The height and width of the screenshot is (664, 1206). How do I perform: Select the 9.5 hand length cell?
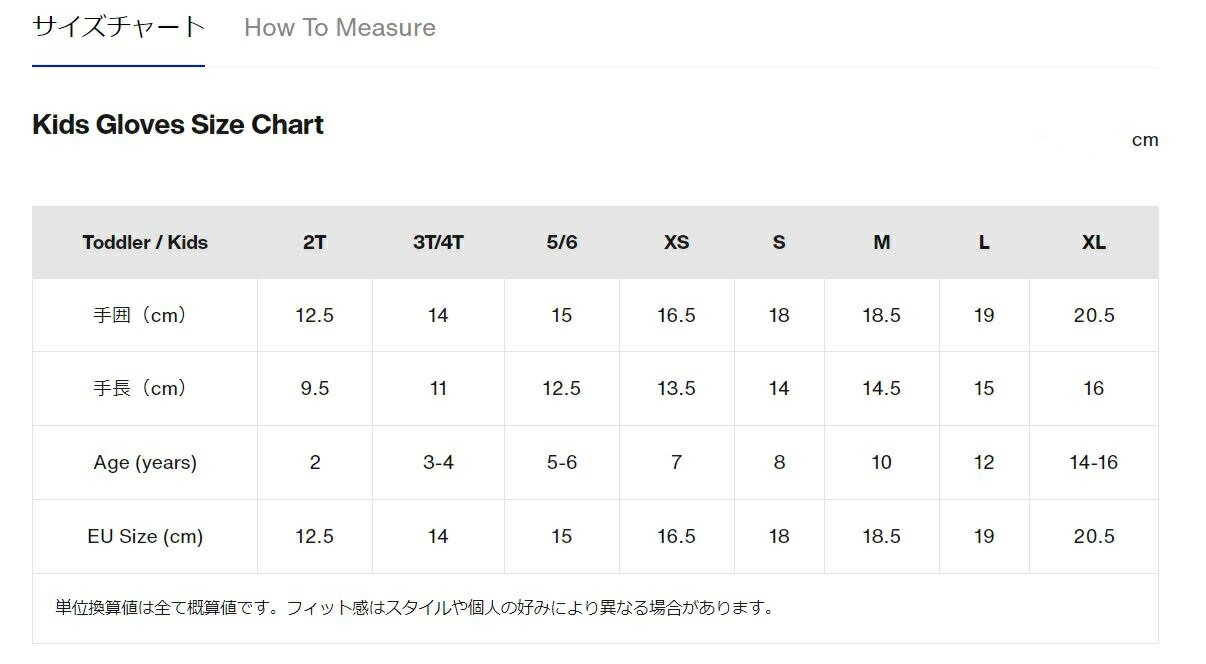pyautogui.click(x=315, y=388)
